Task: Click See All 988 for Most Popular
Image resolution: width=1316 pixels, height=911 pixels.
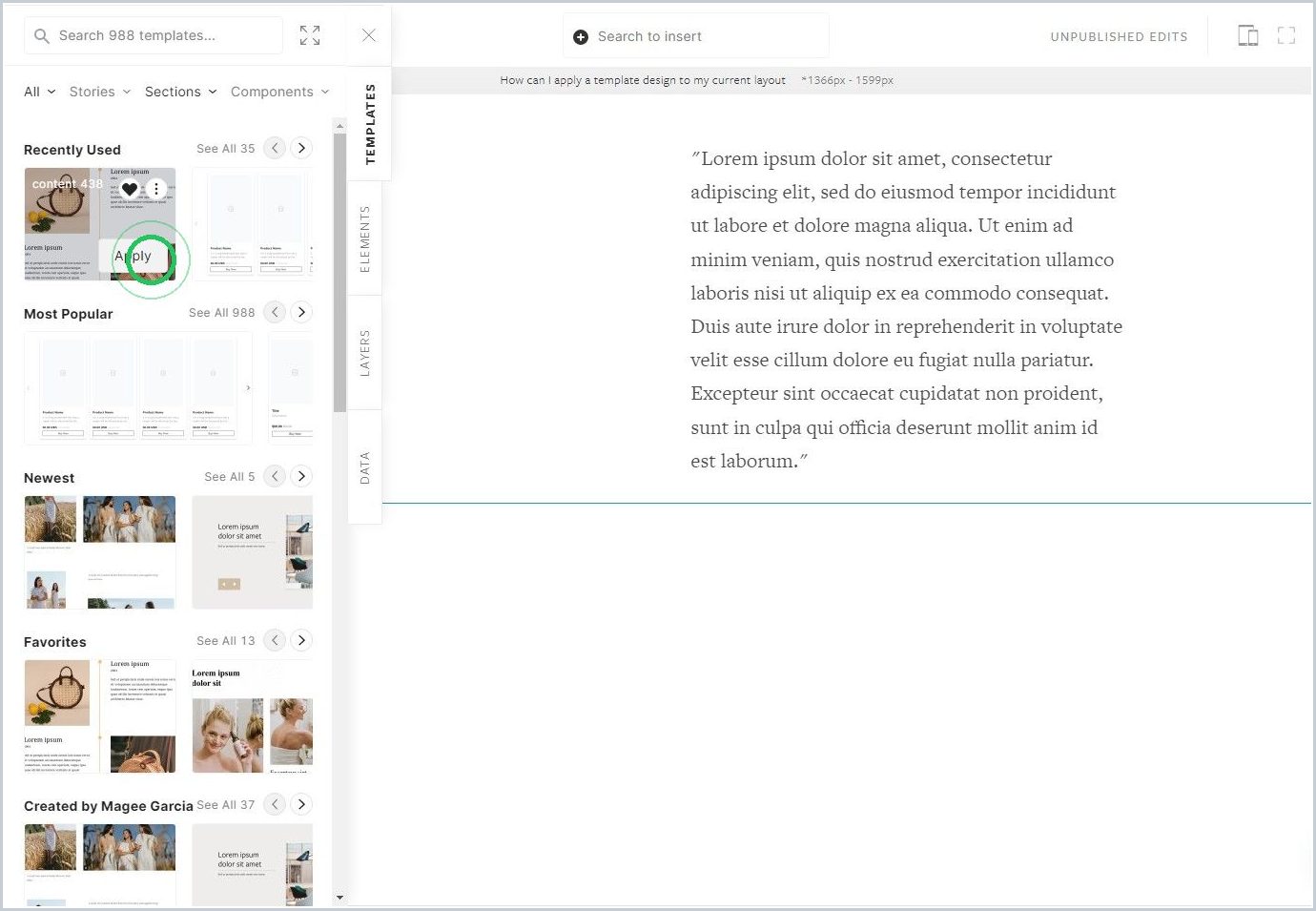Action: [222, 313]
